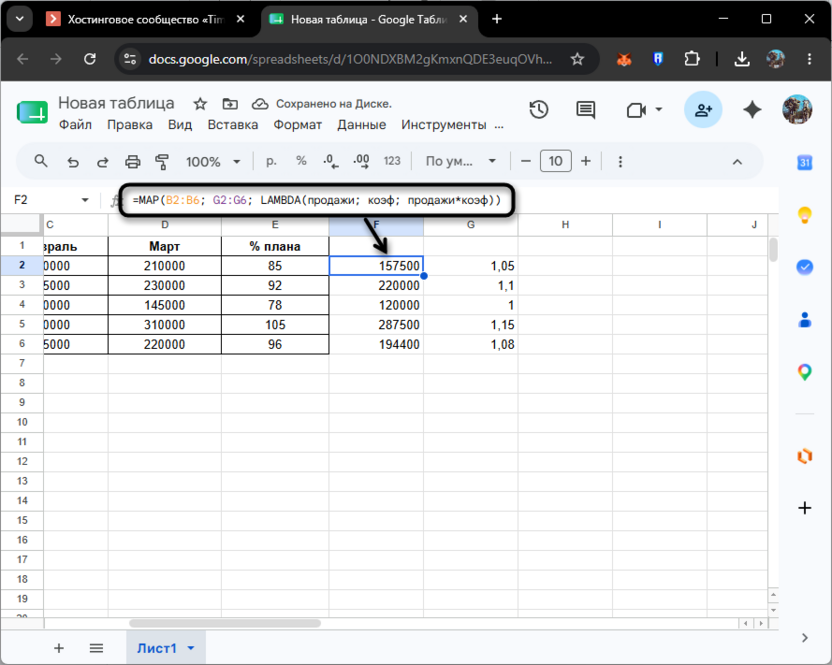
Task: Open the version history
Action: [539, 110]
